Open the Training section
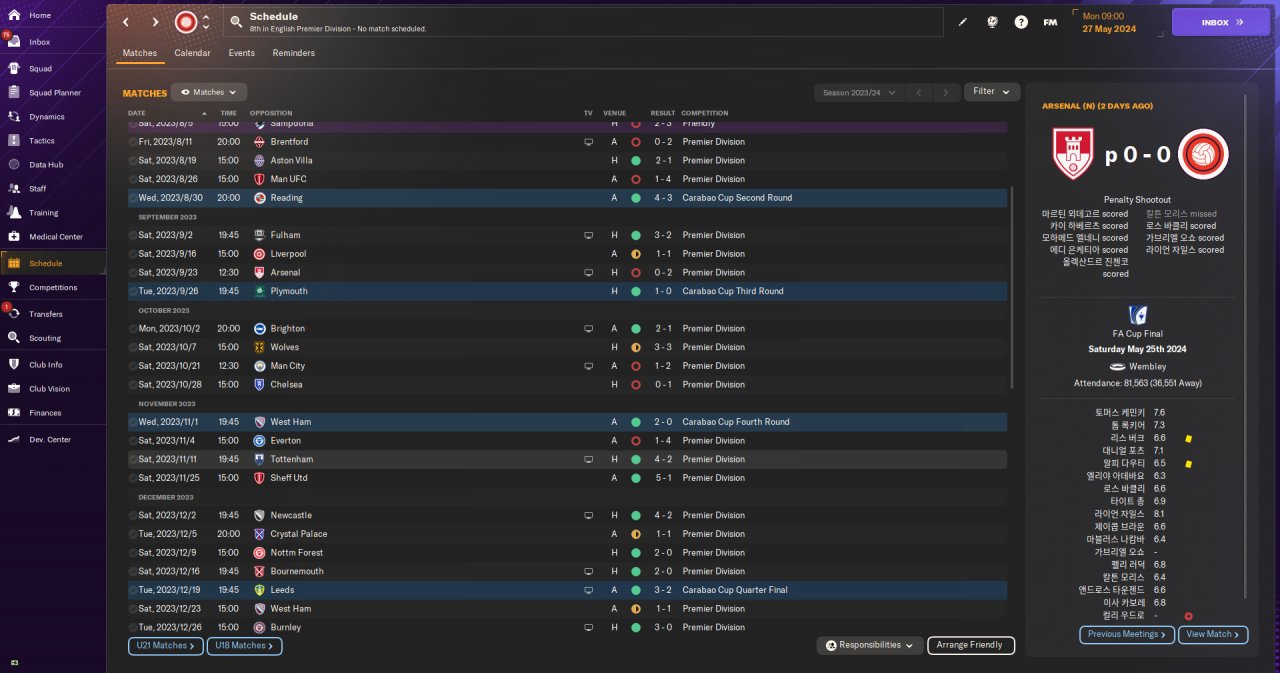 [43, 213]
